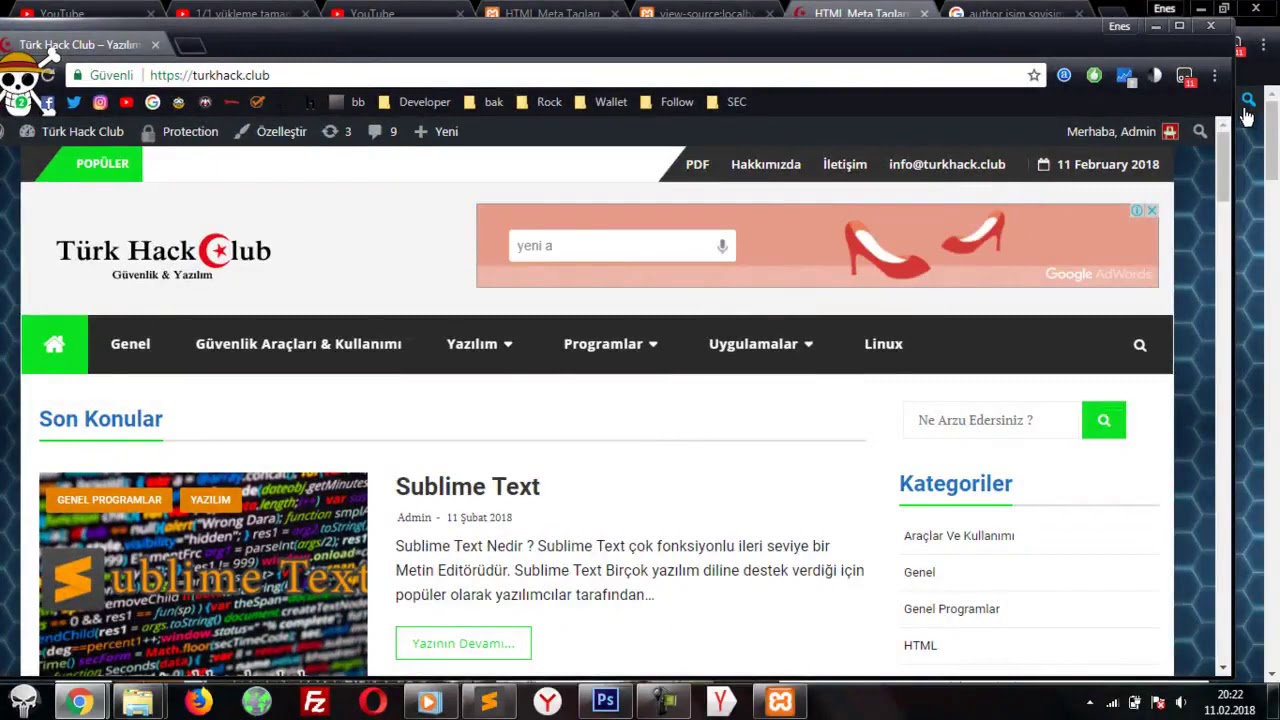Click the volume icon in system tray

pyautogui.click(x=1181, y=702)
